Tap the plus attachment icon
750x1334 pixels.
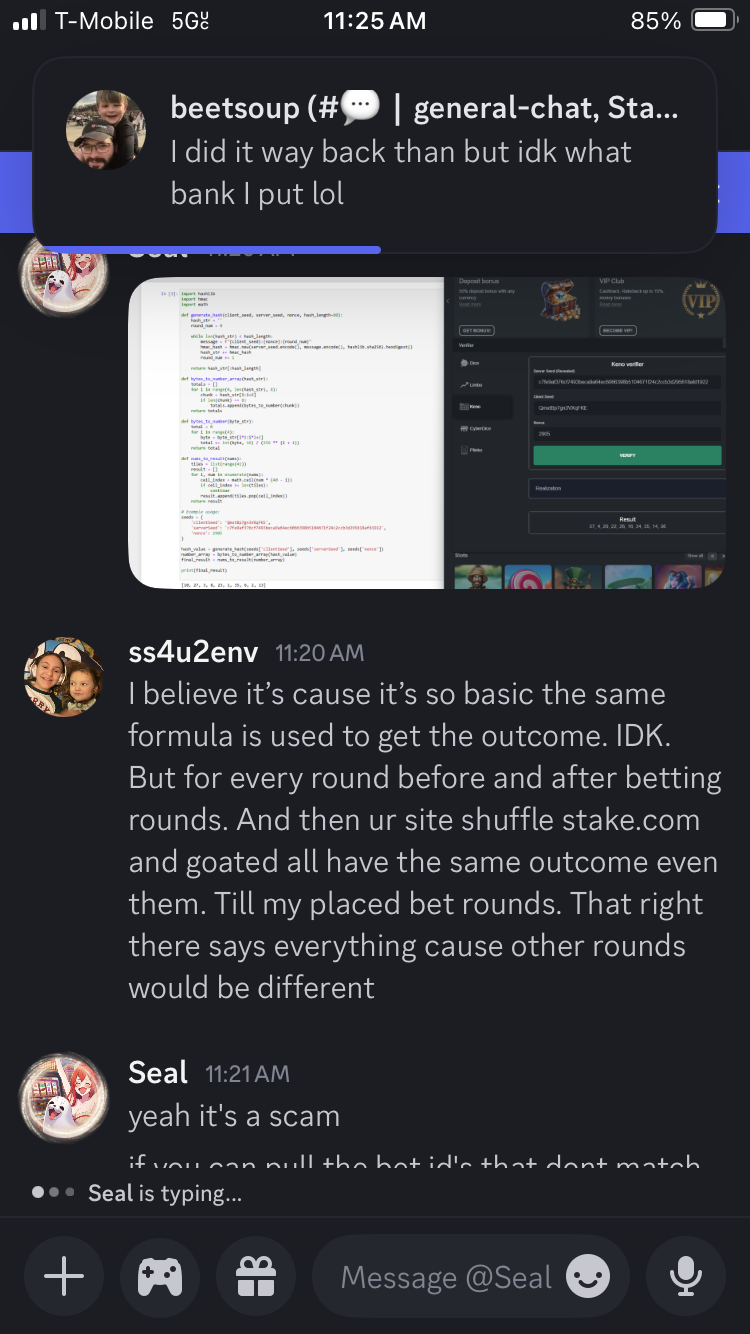pyautogui.click(x=64, y=1276)
